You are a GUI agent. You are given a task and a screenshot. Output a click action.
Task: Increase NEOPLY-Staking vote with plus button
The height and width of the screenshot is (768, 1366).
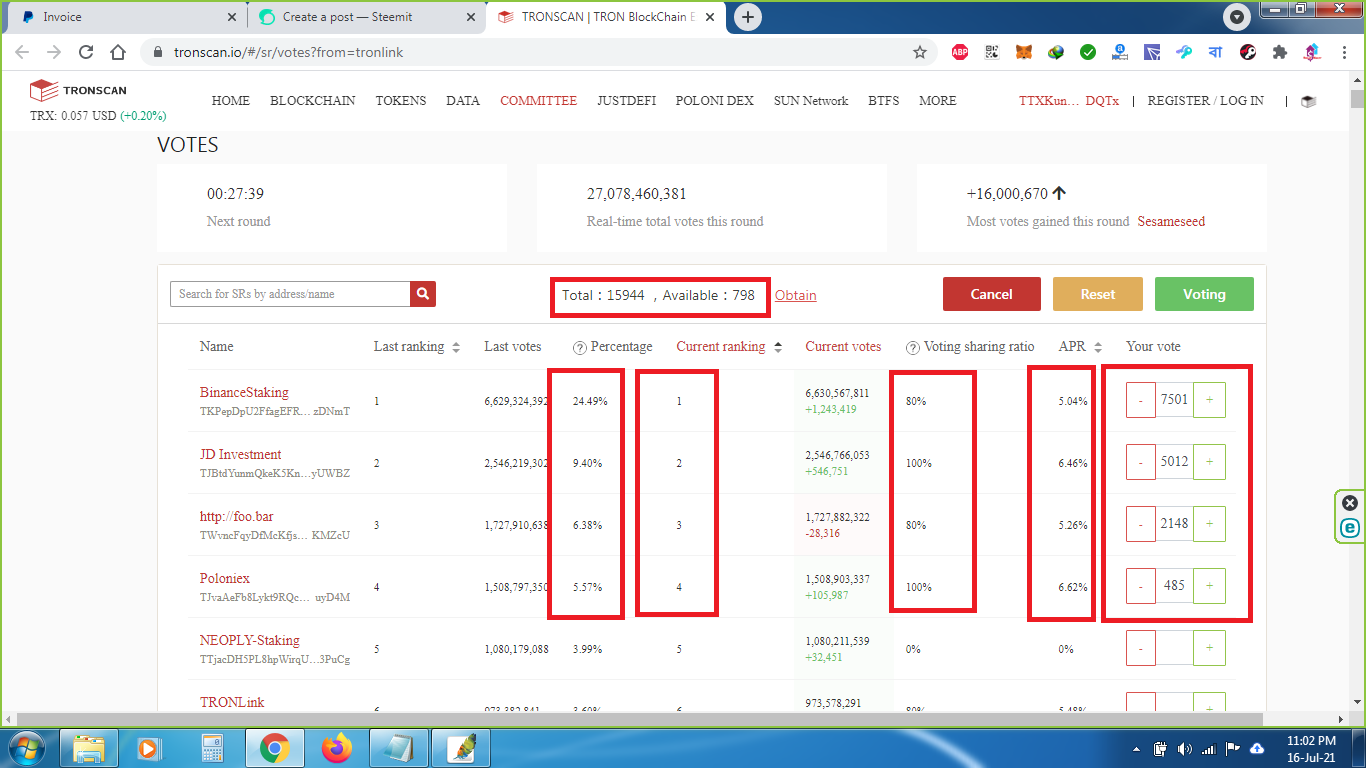(x=1209, y=648)
